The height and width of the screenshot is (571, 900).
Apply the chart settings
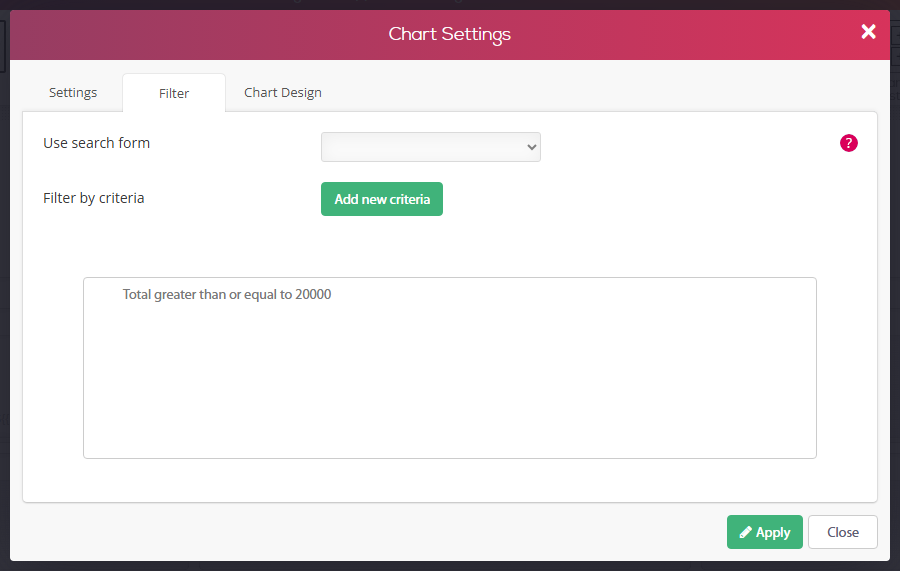(x=765, y=532)
